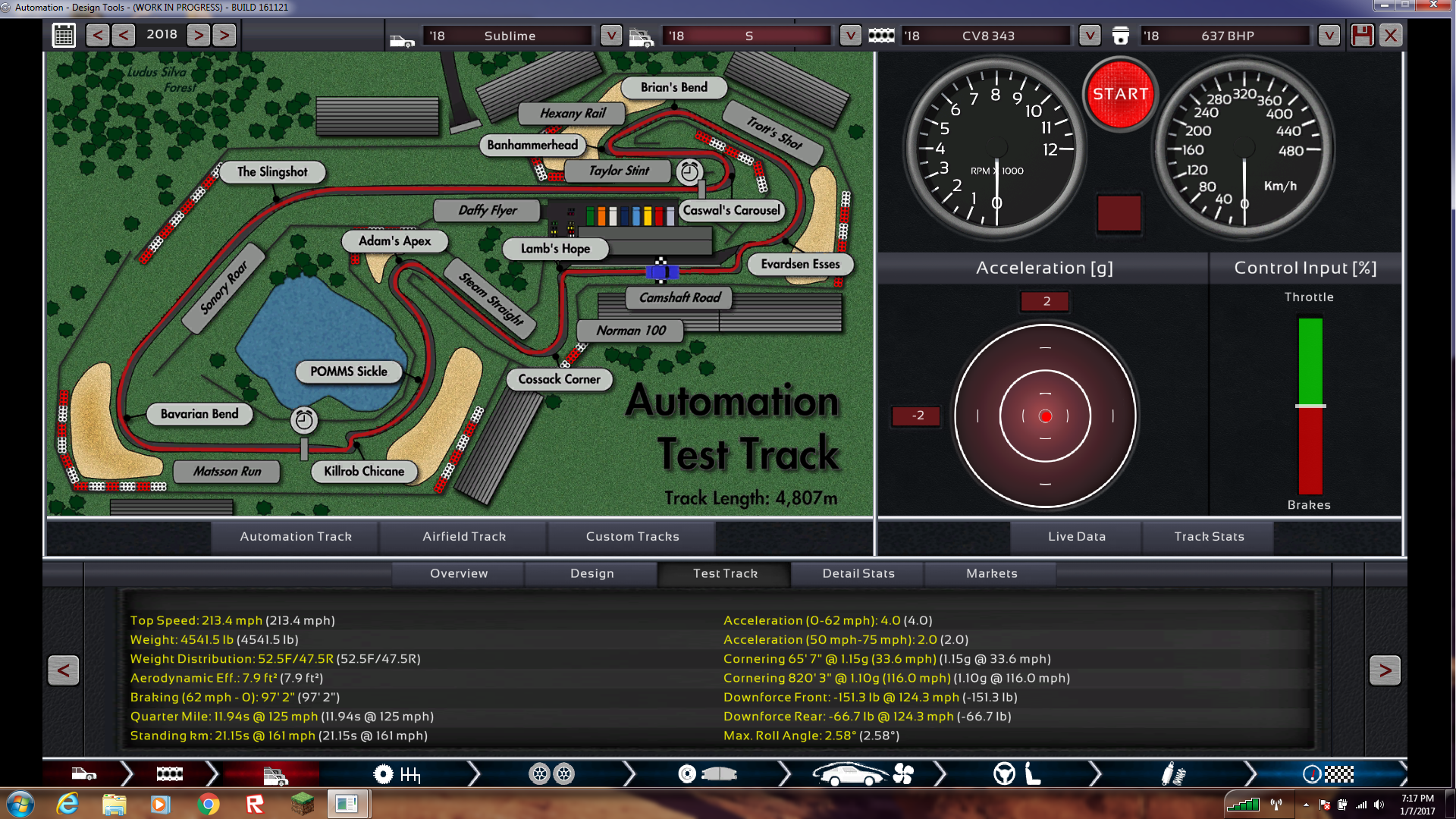Expand the 637 BHP engine variant dropdown
Image resolution: width=1456 pixels, height=819 pixels.
coord(1329,36)
